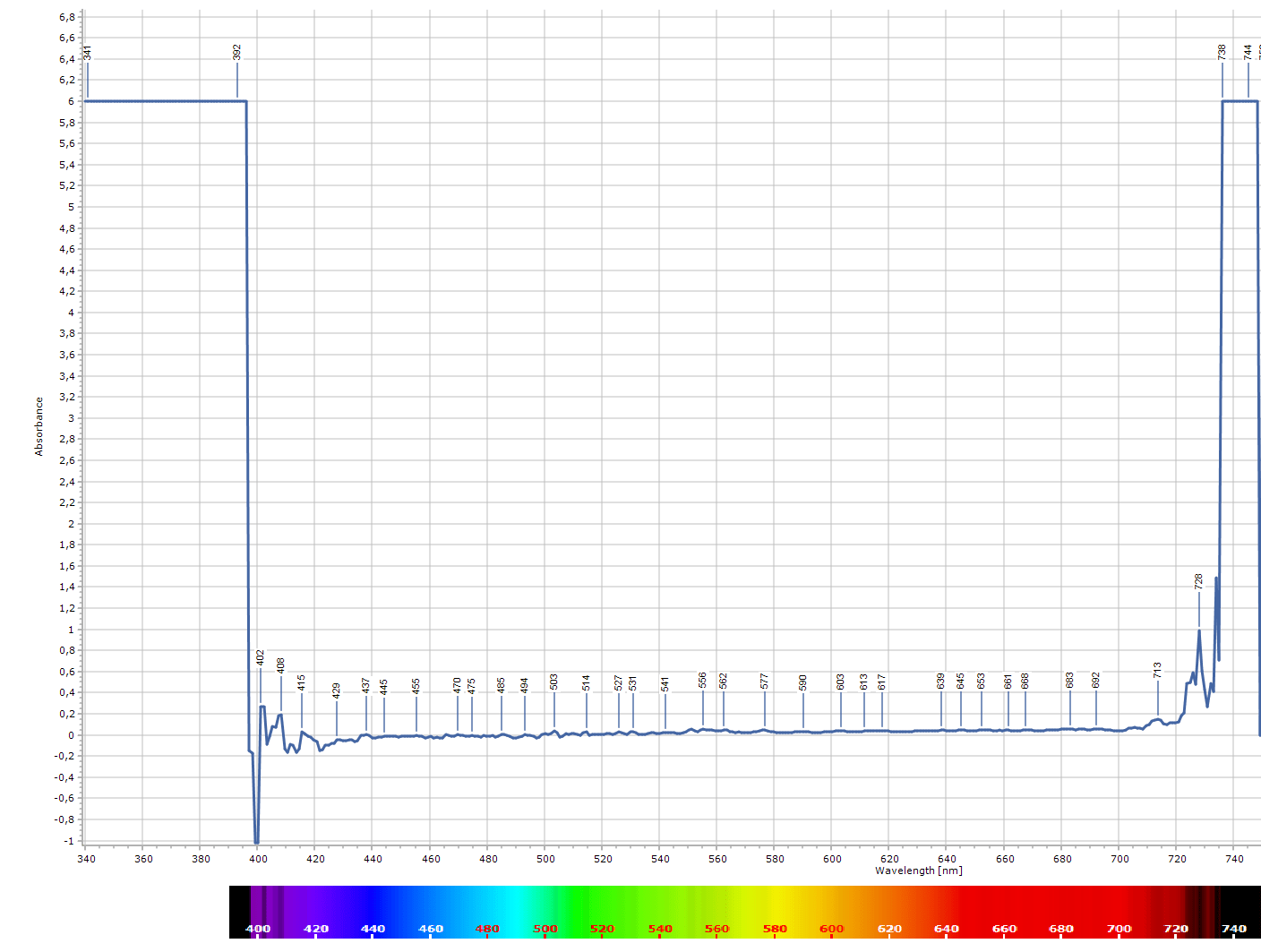Pick the 556 nm peak label
The width and height of the screenshot is (1261, 952).
click(703, 681)
